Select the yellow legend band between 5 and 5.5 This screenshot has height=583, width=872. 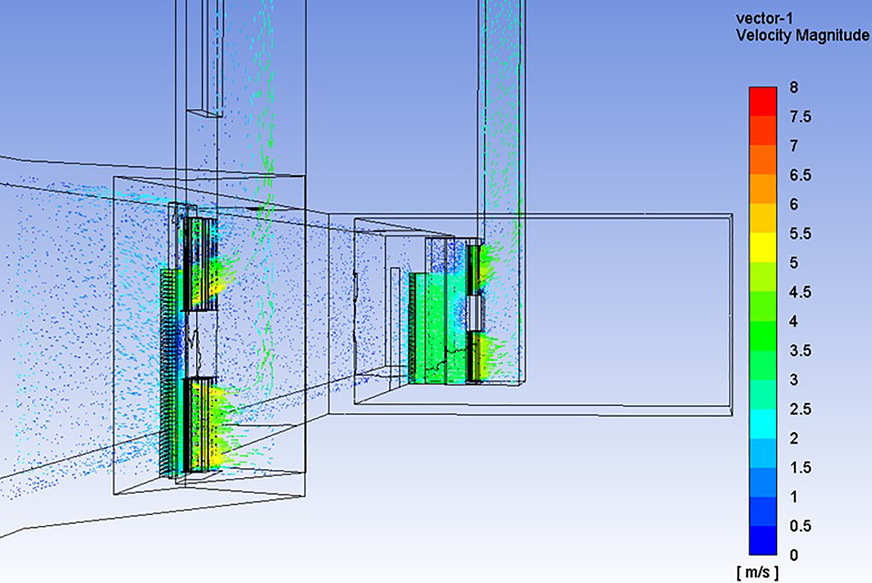pos(763,248)
